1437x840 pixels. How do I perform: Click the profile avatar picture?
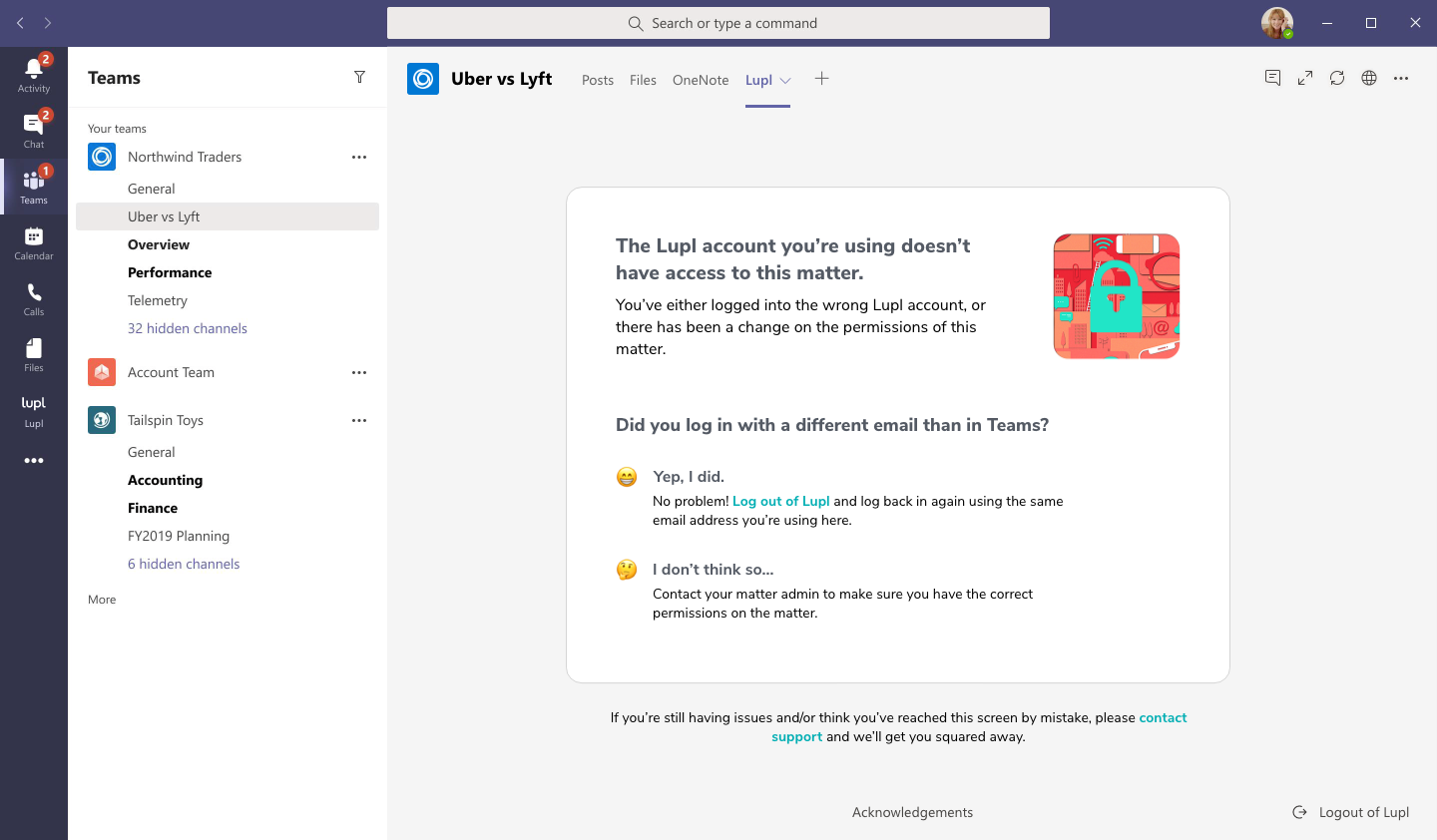coord(1276,23)
